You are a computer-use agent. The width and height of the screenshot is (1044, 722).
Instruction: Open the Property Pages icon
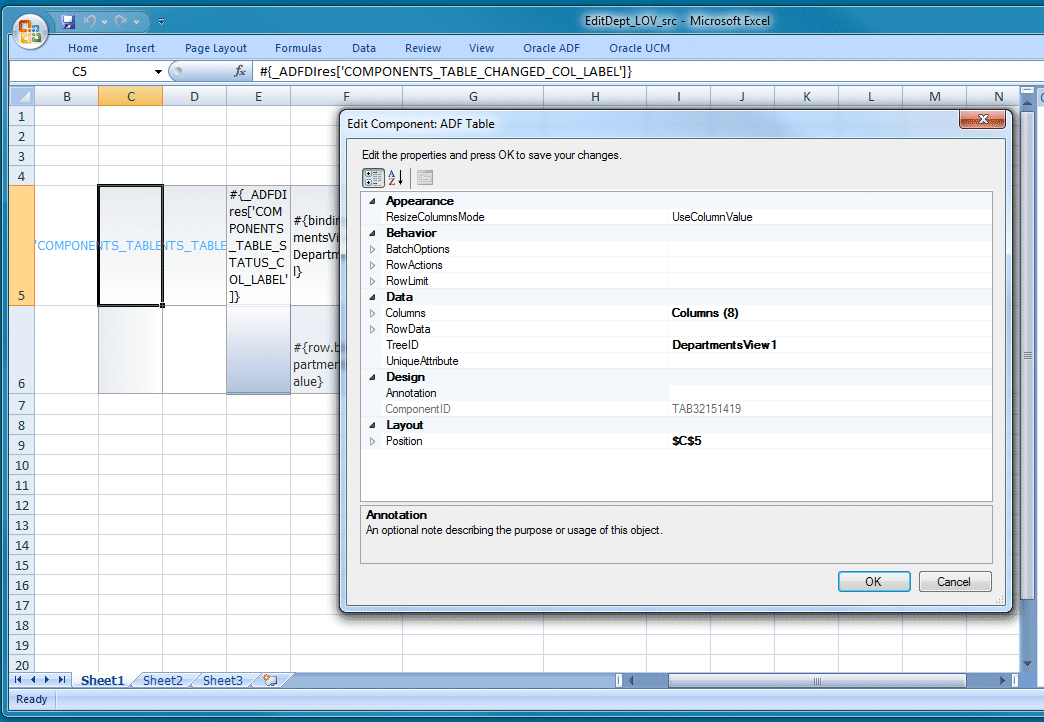[x=425, y=178]
